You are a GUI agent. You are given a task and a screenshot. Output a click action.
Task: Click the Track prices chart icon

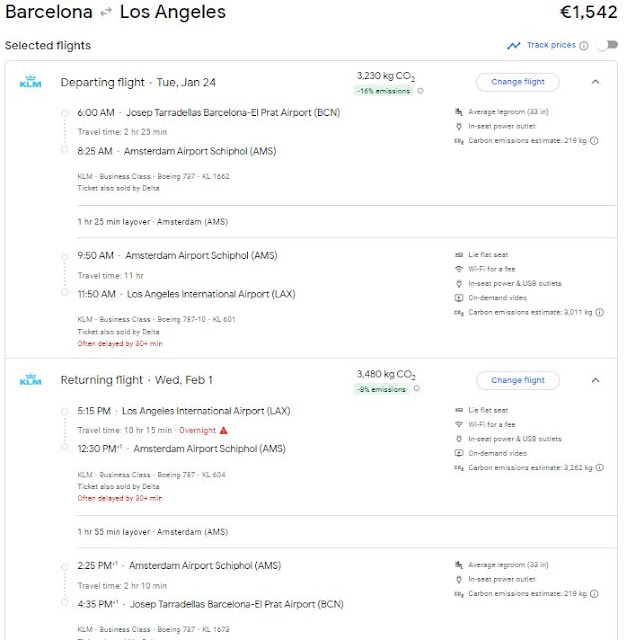point(513,45)
